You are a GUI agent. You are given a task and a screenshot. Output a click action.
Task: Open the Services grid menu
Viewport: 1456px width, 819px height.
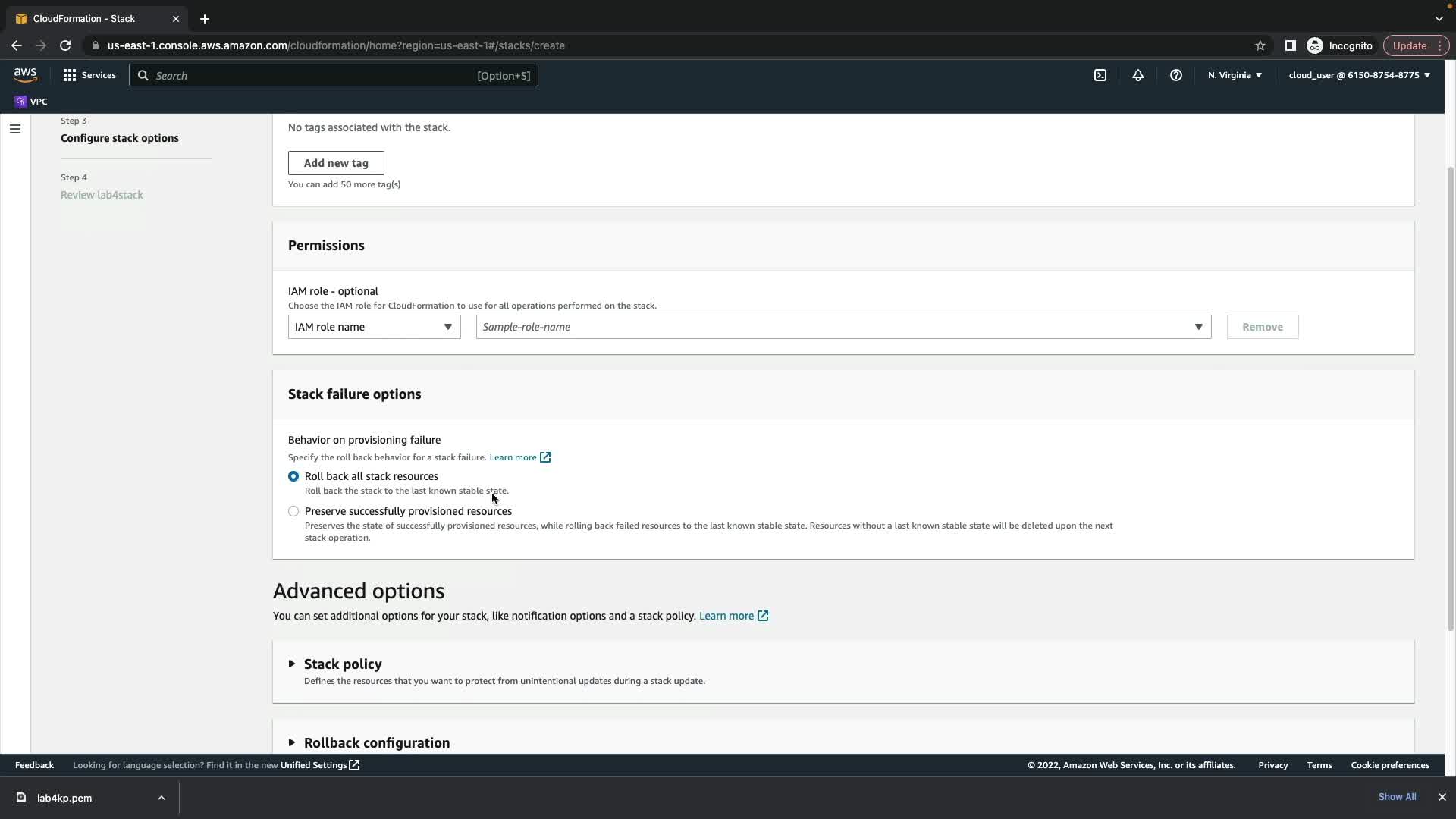89,75
